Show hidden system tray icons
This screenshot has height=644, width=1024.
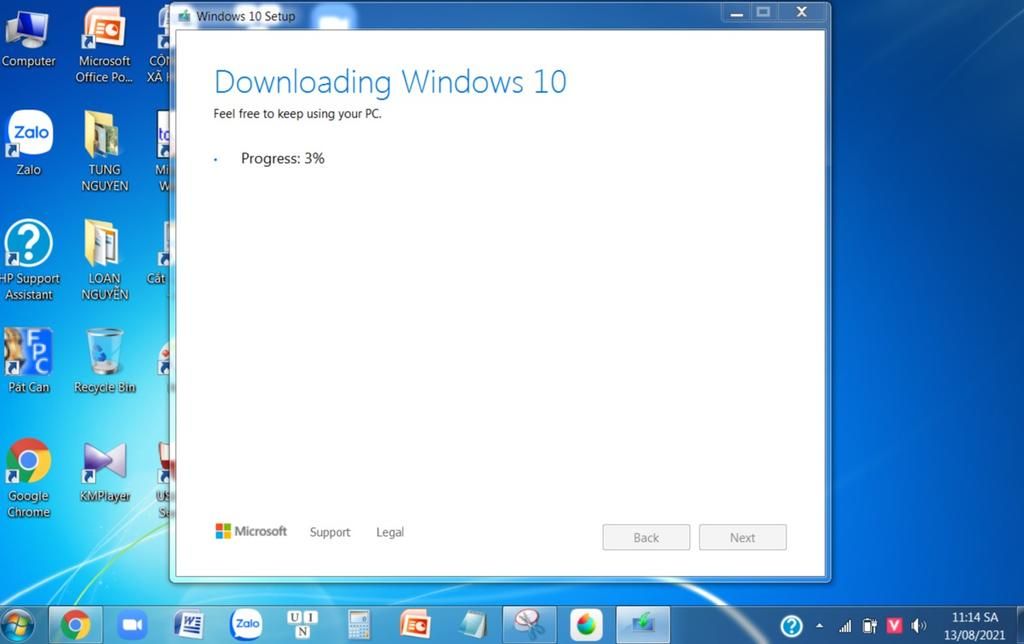click(820, 626)
